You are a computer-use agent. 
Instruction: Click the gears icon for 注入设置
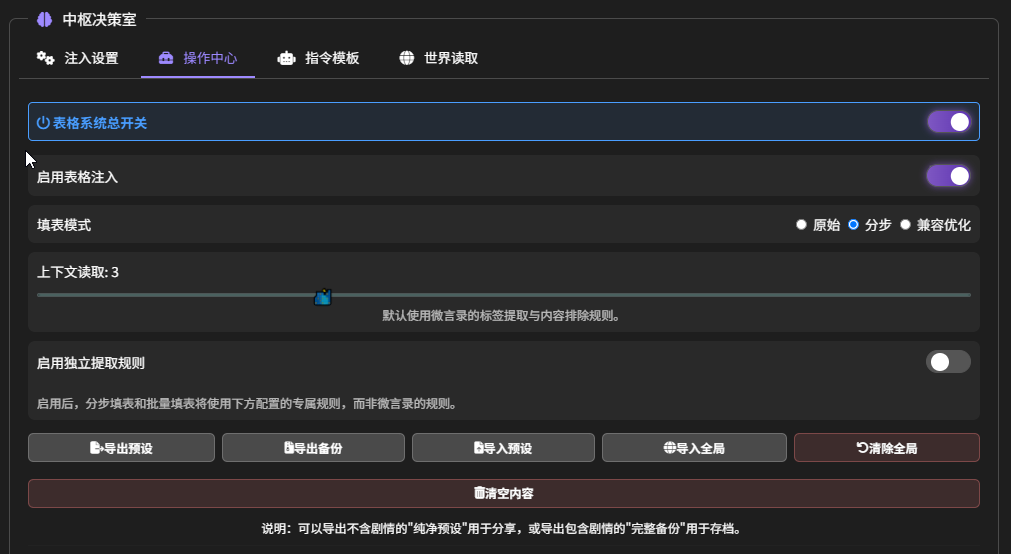pyautogui.click(x=45, y=58)
